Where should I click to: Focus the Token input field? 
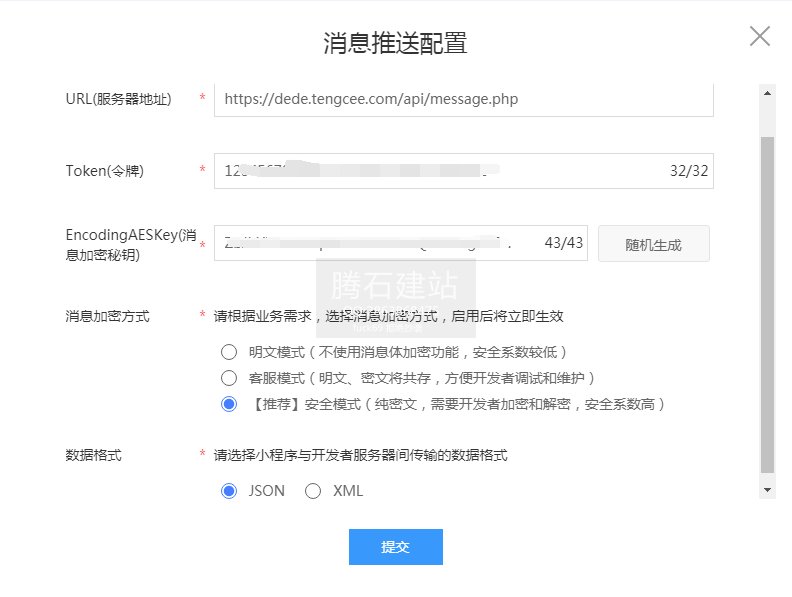point(440,171)
